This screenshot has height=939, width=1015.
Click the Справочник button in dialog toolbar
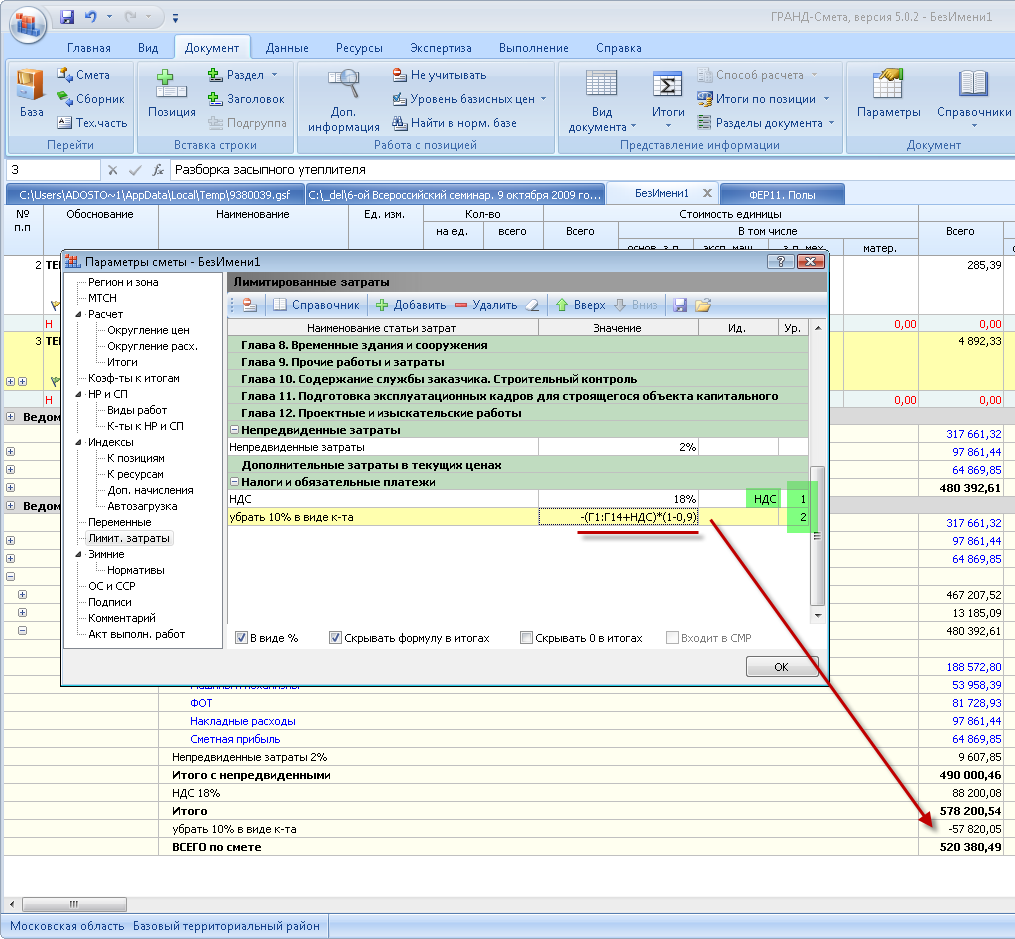pyautogui.click(x=317, y=305)
